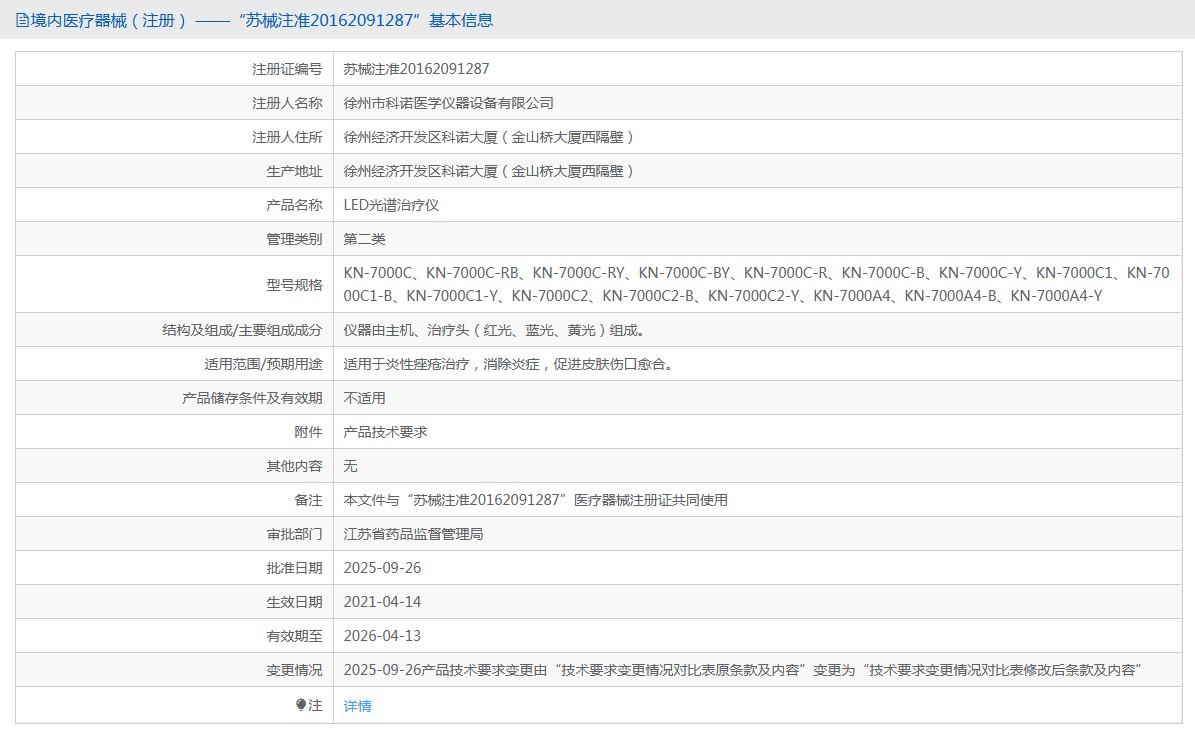Screen dimensions: 1195x732
Task: Select the date 2021-04-14
Action: coord(383,602)
